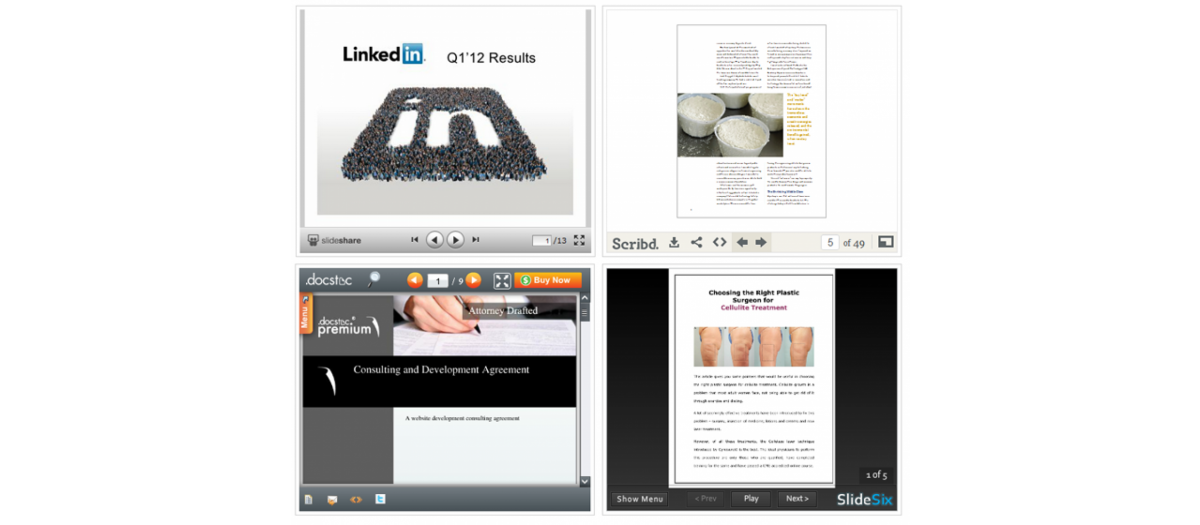Click Play in SlideSix player
The width and height of the screenshot is (1200, 525).
coord(751,499)
